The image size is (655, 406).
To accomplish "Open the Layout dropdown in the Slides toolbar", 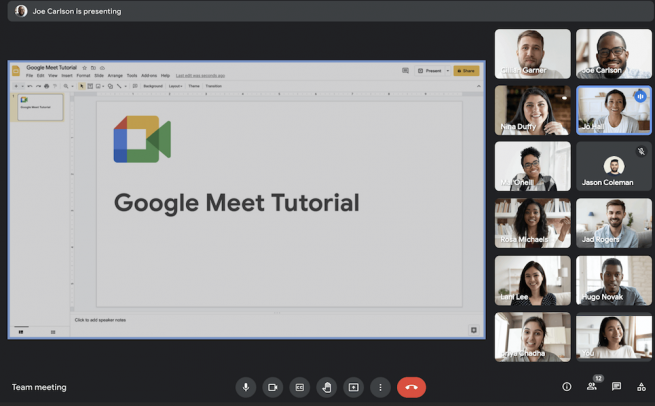I will click(175, 86).
